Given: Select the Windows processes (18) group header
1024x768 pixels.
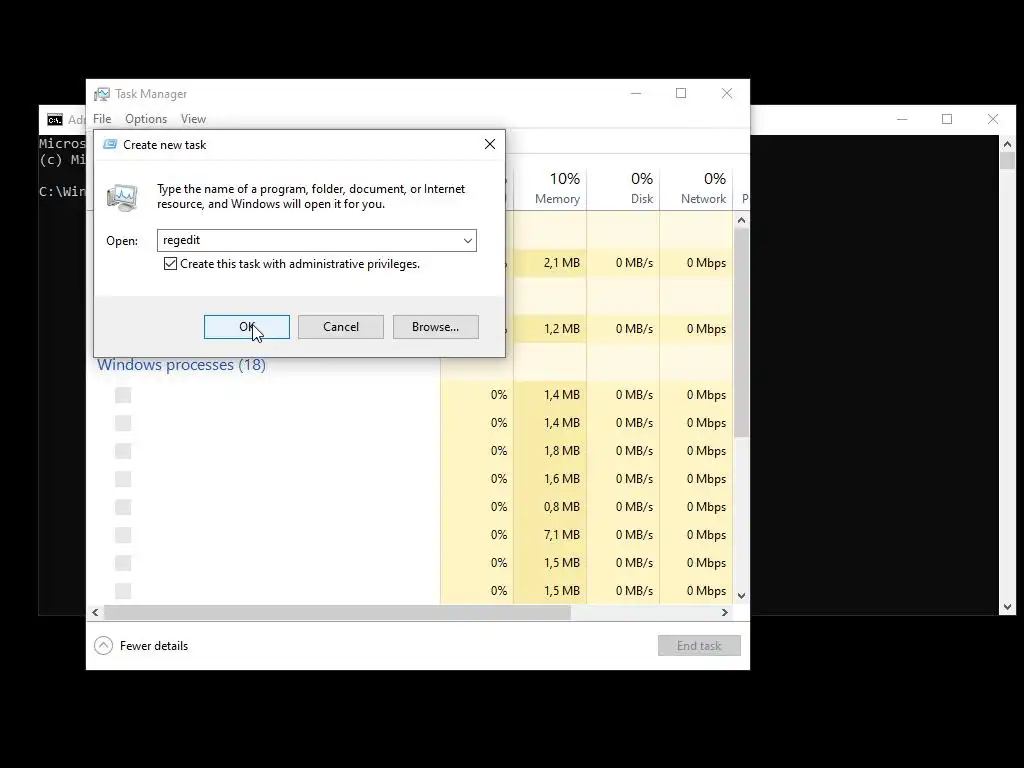Looking at the screenshot, I should point(182,364).
